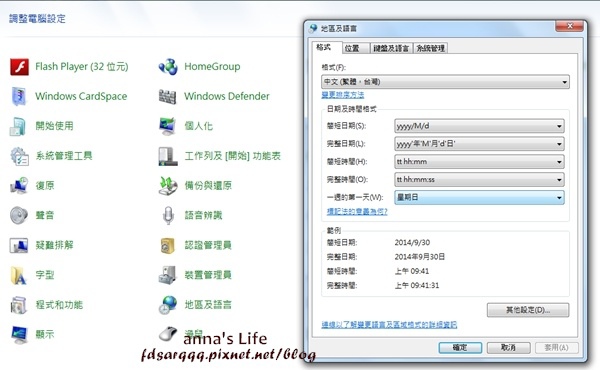Open Windows Defender icon
The width and height of the screenshot is (600, 370).
click(x=168, y=96)
